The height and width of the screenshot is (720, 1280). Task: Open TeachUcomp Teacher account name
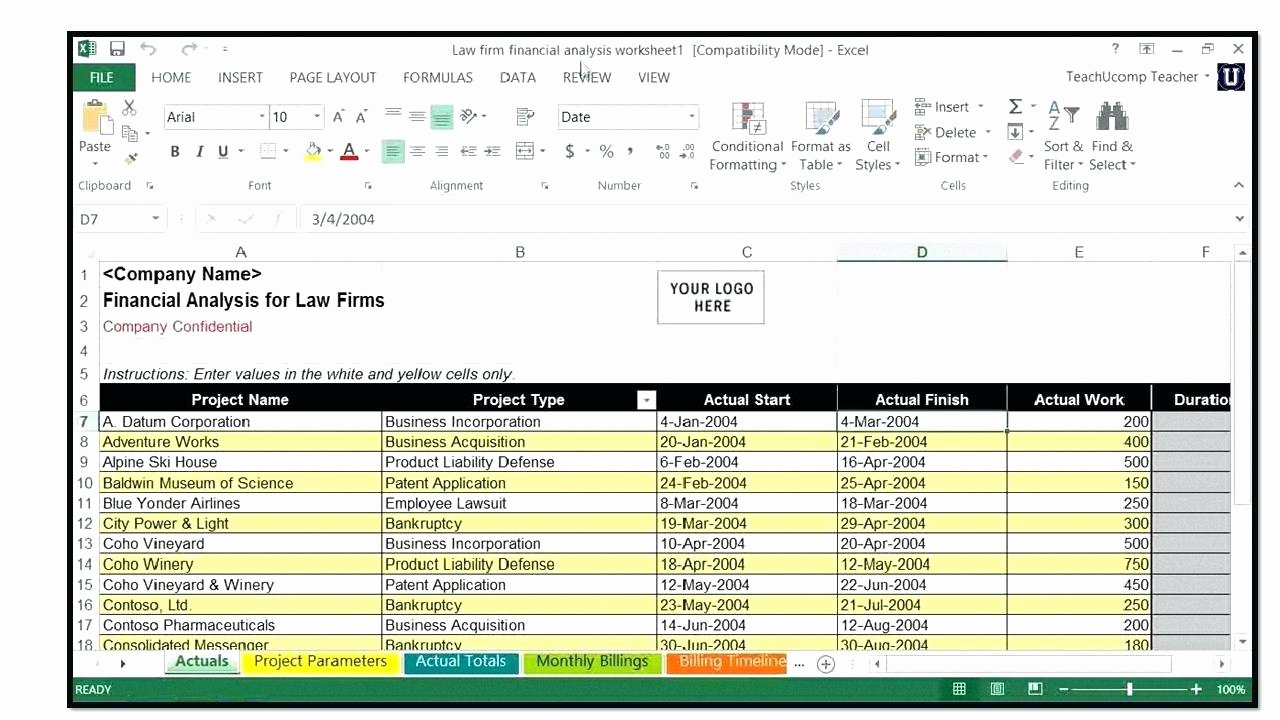click(x=1132, y=77)
